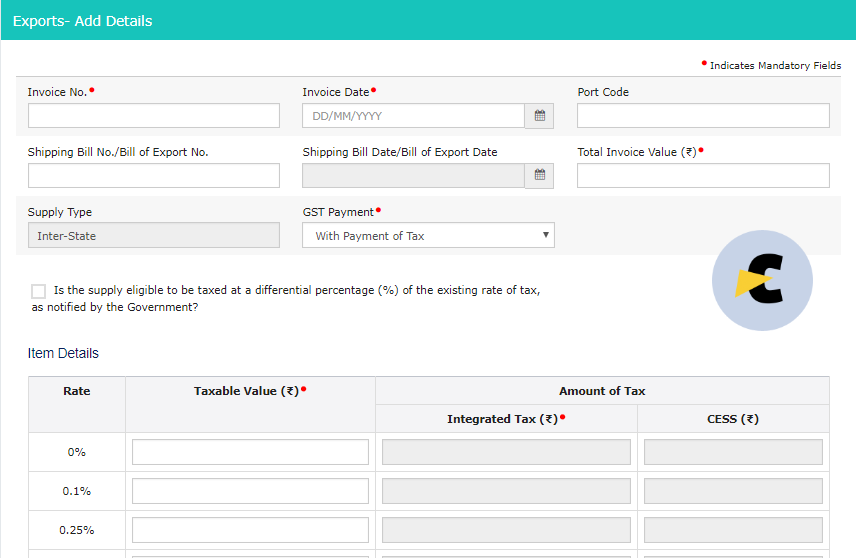
Task: Open the Invoice Date calendar picker
Action: (x=539, y=116)
